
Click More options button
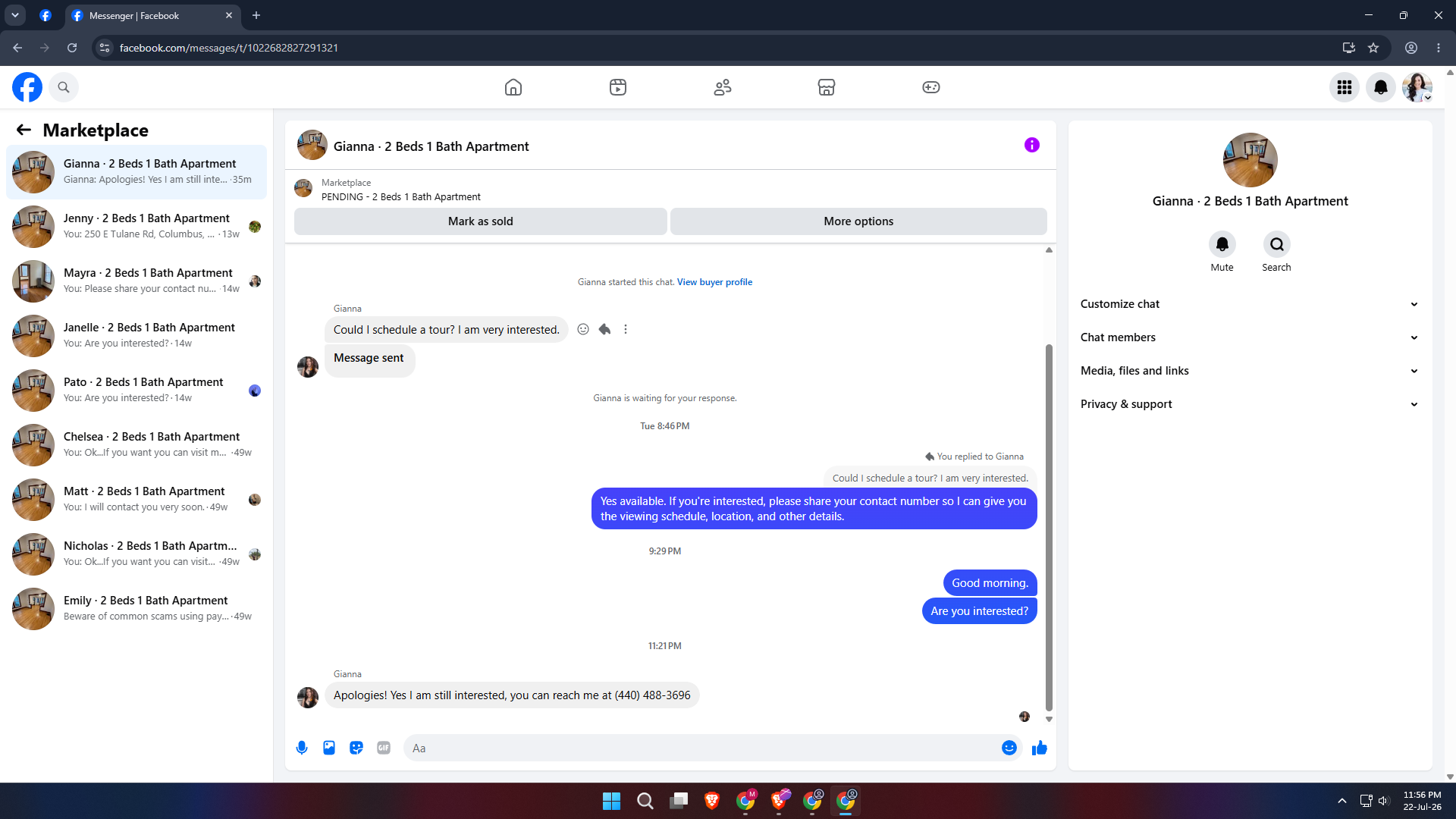pyautogui.click(x=858, y=221)
